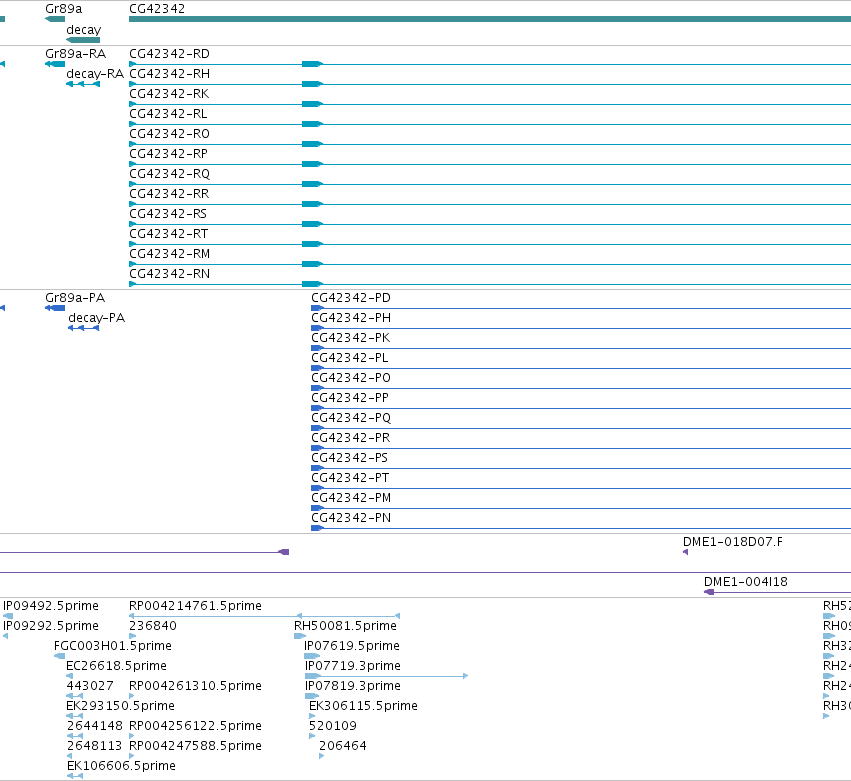Choose protein CG42342-PP
The height and width of the screenshot is (781, 851).
[x=350, y=398]
